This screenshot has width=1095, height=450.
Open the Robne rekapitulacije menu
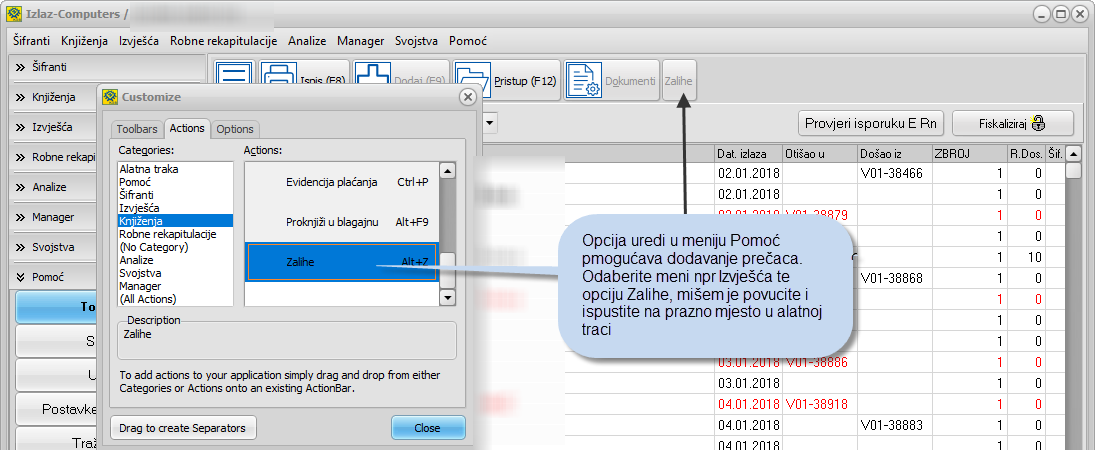pyautogui.click(x=223, y=41)
